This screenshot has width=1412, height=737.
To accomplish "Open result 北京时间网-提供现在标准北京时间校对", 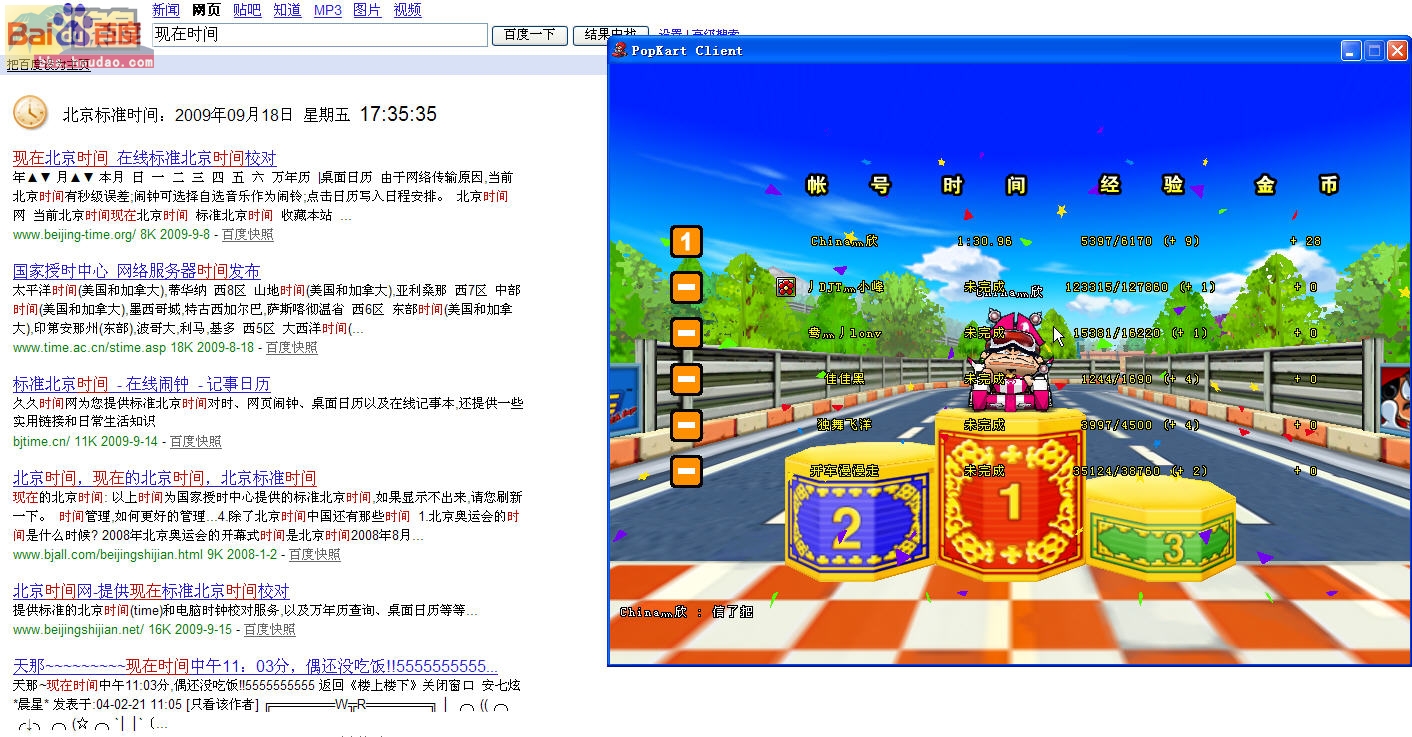I will click(151, 591).
